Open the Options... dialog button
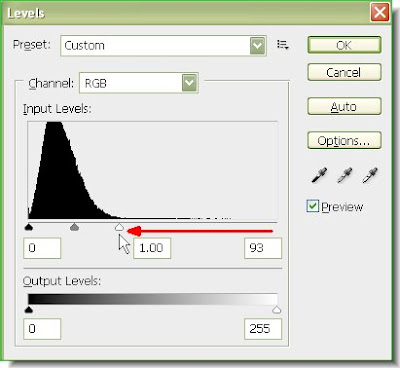400x368 pixels. pyautogui.click(x=344, y=140)
